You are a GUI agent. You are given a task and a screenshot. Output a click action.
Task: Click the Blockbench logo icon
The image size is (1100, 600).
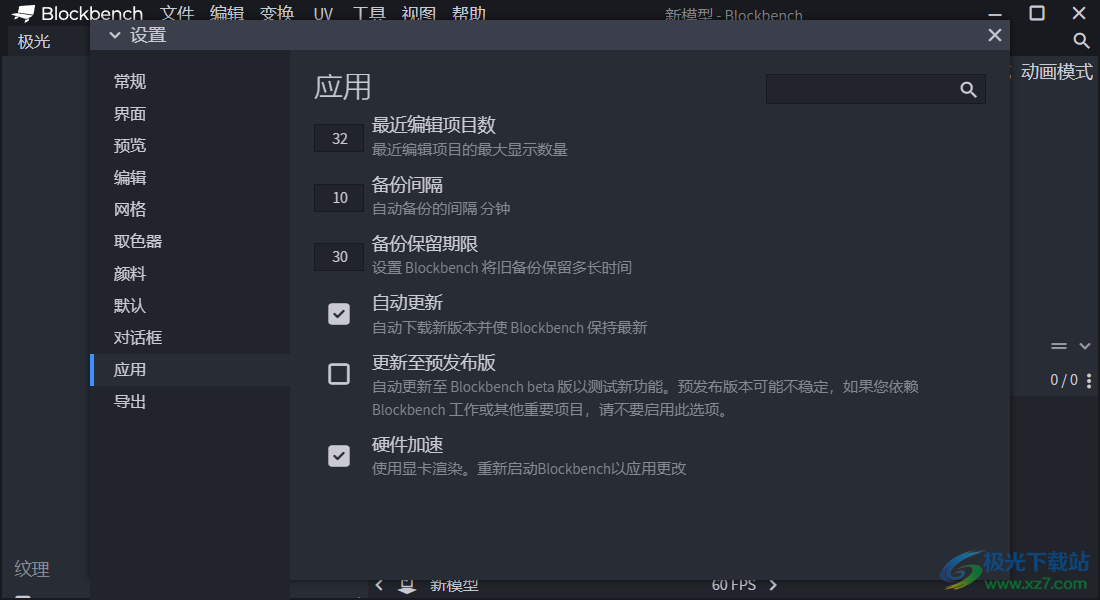coord(23,13)
